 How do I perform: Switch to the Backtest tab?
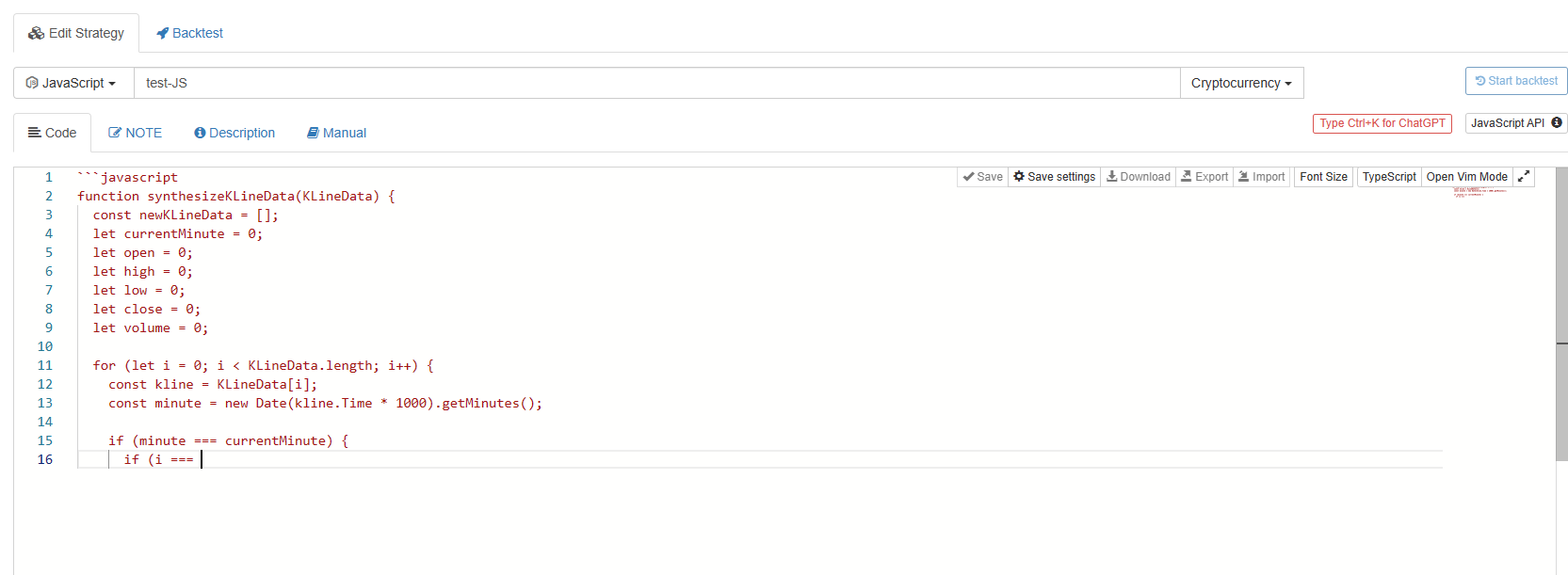189,33
